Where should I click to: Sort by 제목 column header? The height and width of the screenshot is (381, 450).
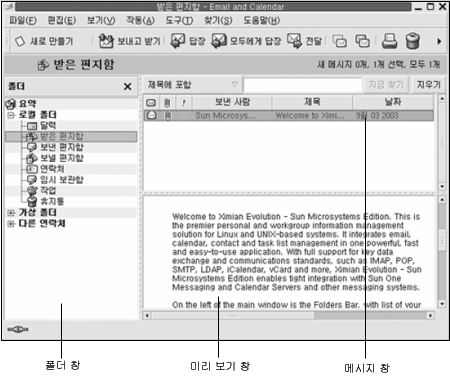coord(312,102)
